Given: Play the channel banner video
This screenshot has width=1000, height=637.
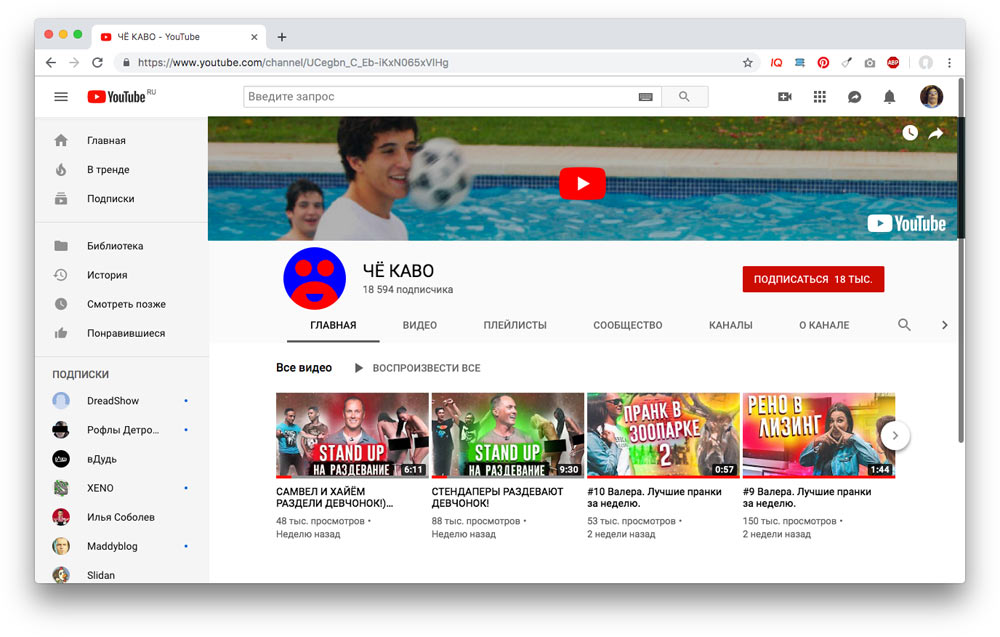Looking at the screenshot, I should (582, 184).
